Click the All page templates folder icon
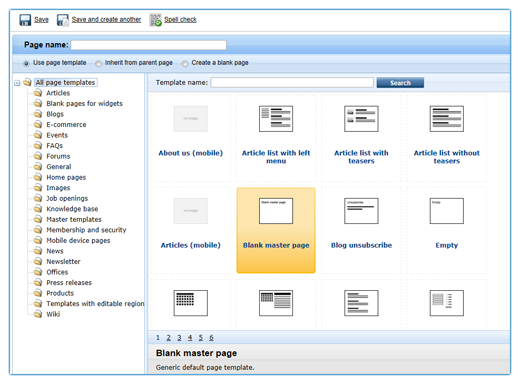This screenshot has width=520, height=384. 27,82
